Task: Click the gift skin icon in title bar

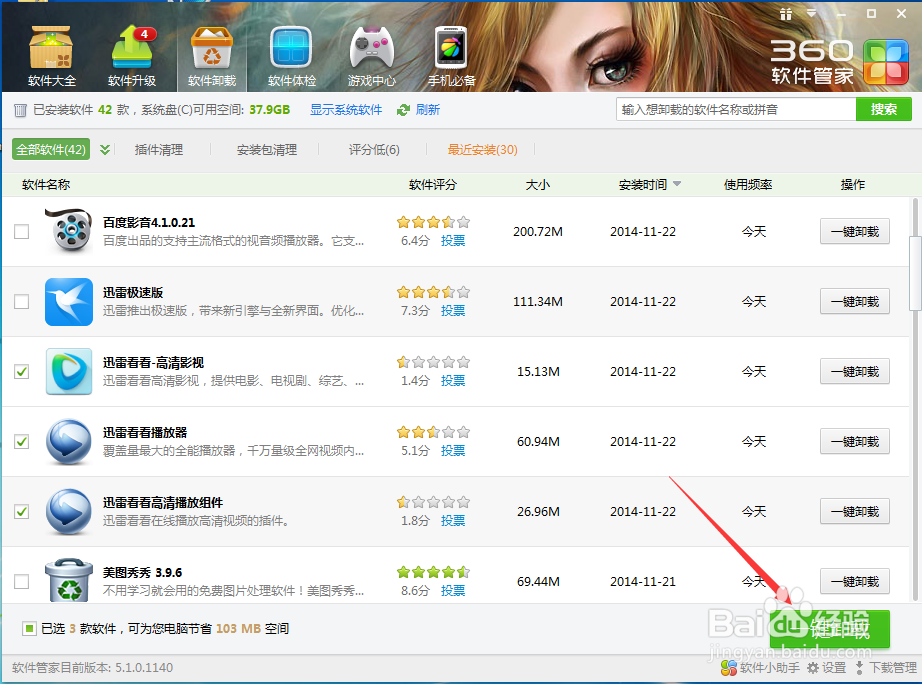Action: (786, 14)
